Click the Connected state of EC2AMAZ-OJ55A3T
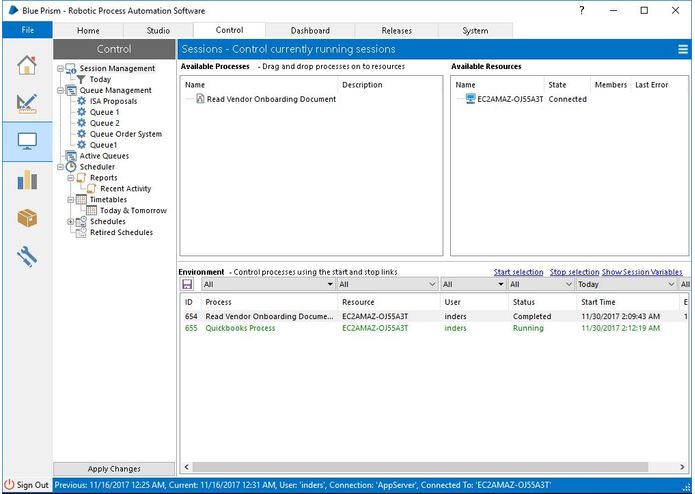Image resolution: width=695 pixels, height=494 pixels. point(567,99)
